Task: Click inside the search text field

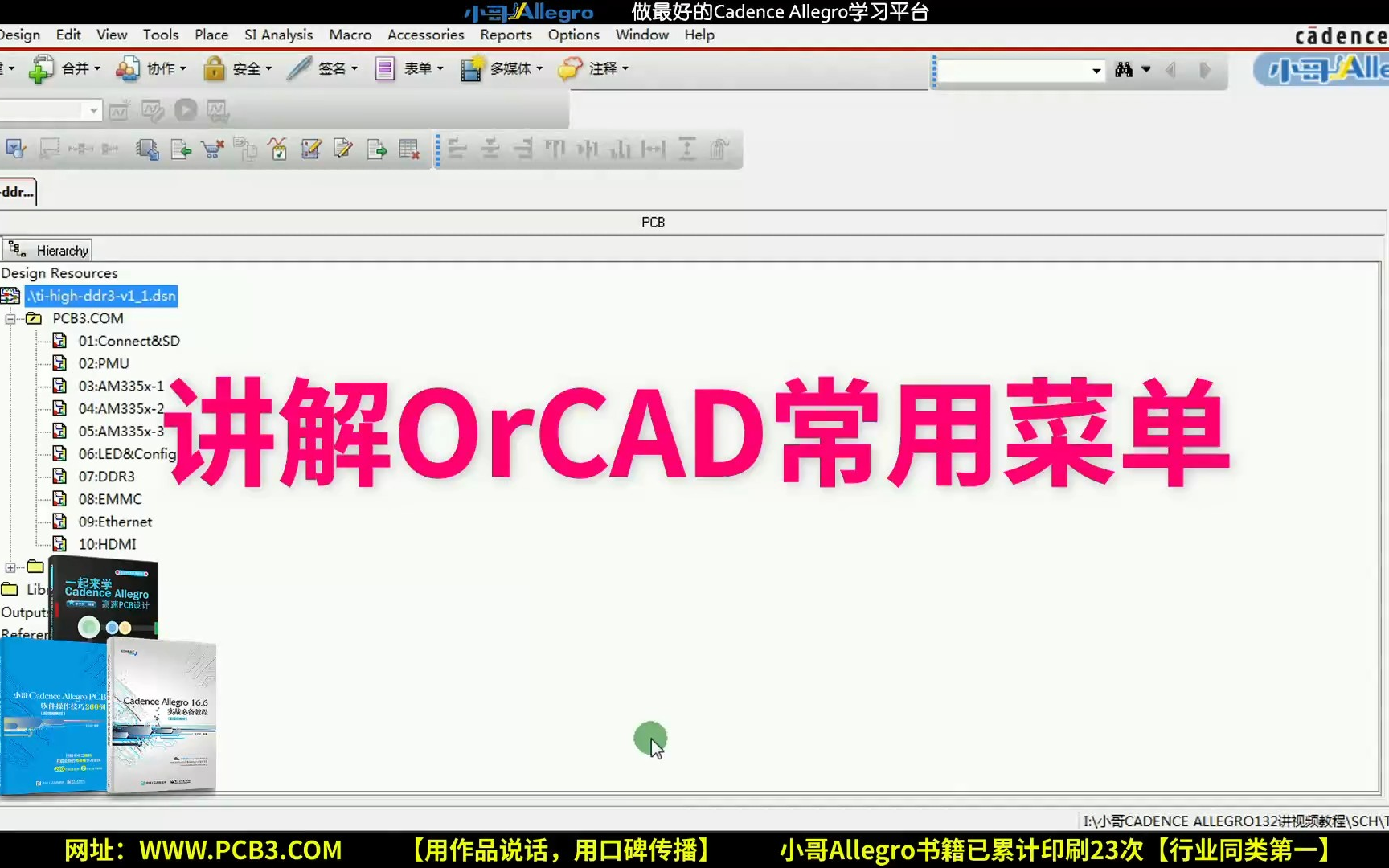Action: coord(1014,71)
